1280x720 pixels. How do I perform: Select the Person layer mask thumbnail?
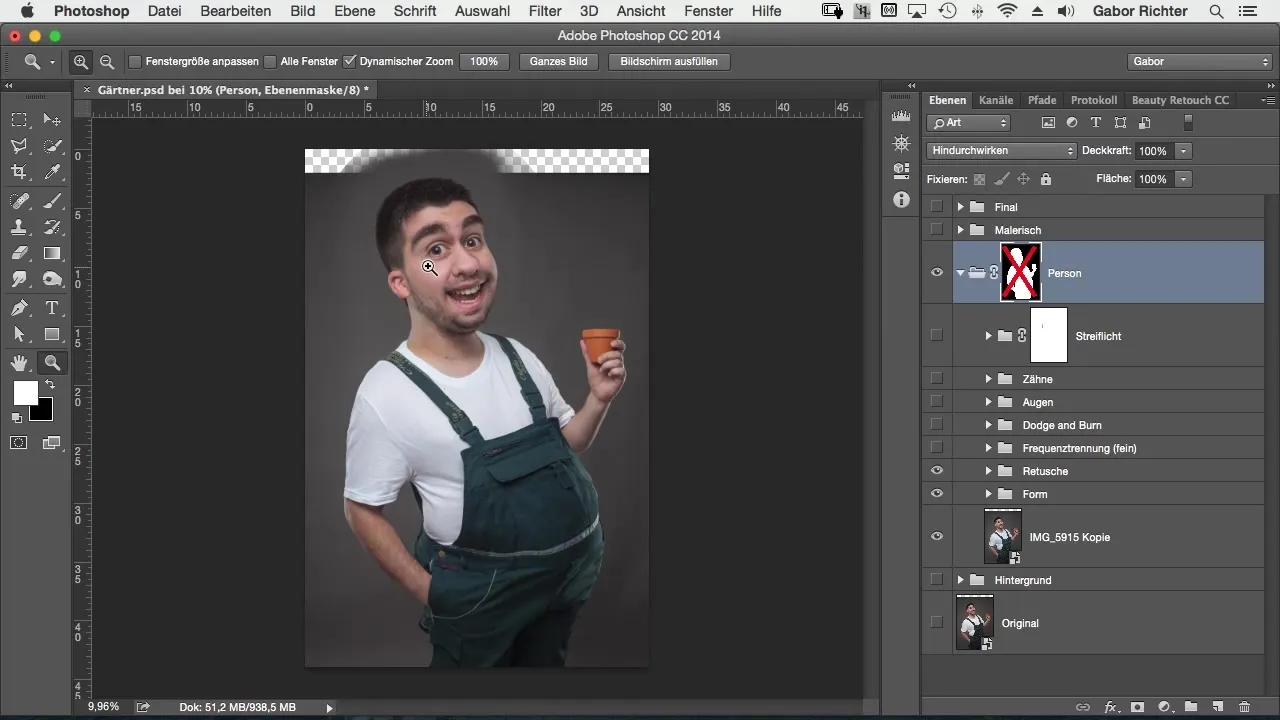tap(1020, 272)
